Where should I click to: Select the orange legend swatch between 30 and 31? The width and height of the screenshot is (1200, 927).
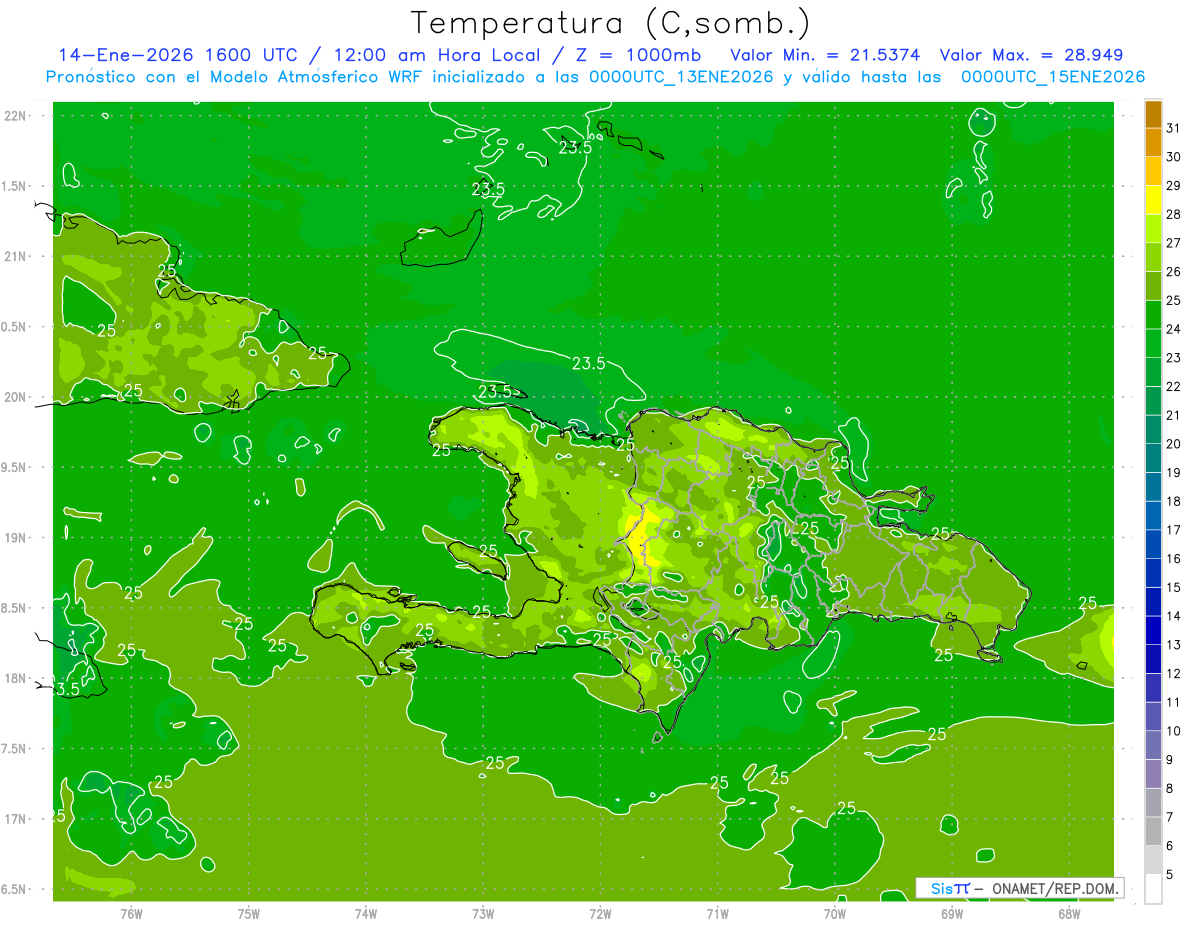click(x=1153, y=142)
